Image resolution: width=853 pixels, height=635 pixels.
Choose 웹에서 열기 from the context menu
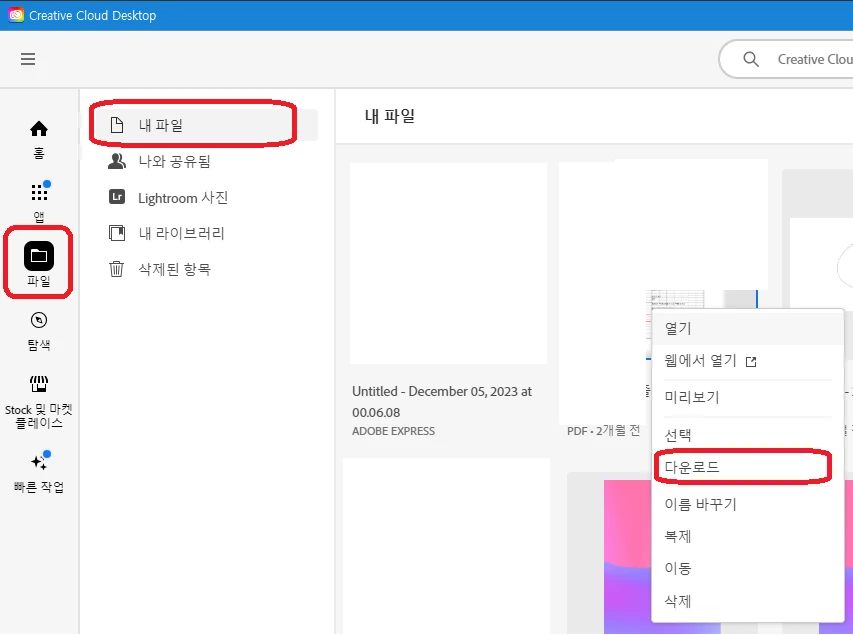[x=747, y=361]
